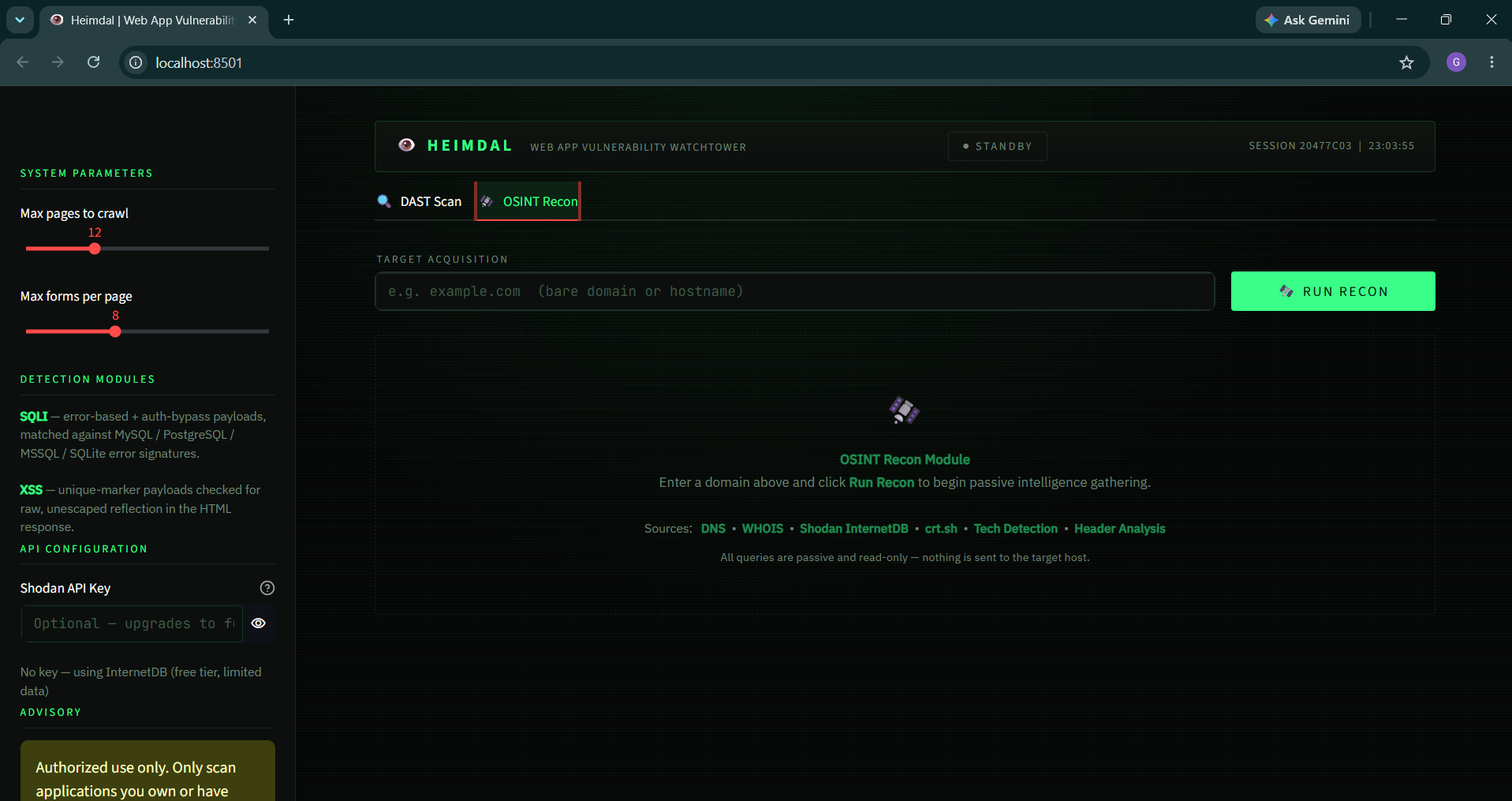Image resolution: width=1512 pixels, height=801 pixels.
Task: Click the SESSION 20477C03 text
Action: (1300, 146)
